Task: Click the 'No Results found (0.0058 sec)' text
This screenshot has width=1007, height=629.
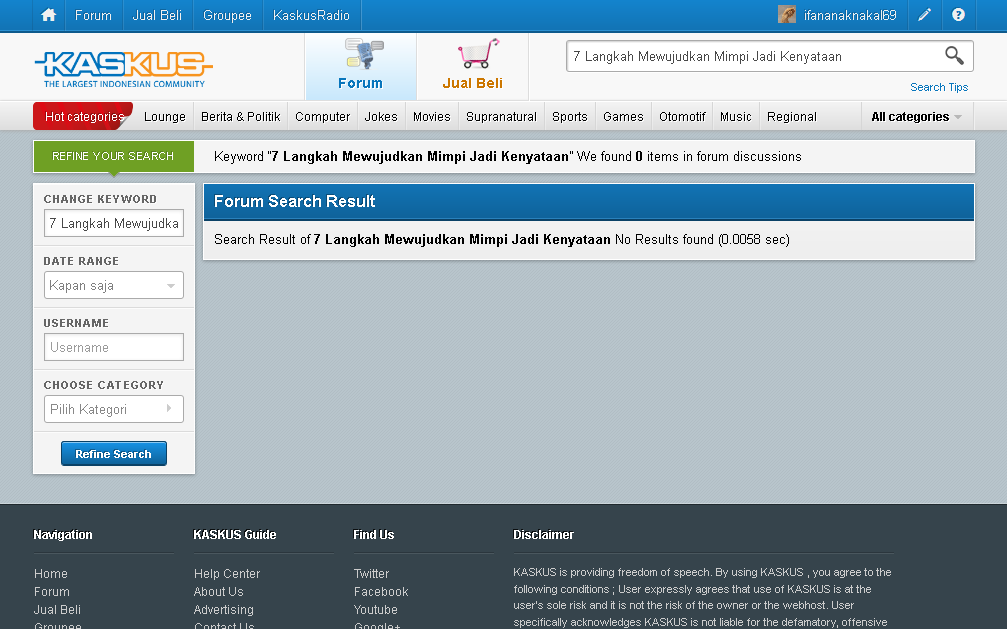Action: pyautogui.click(x=702, y=240)
